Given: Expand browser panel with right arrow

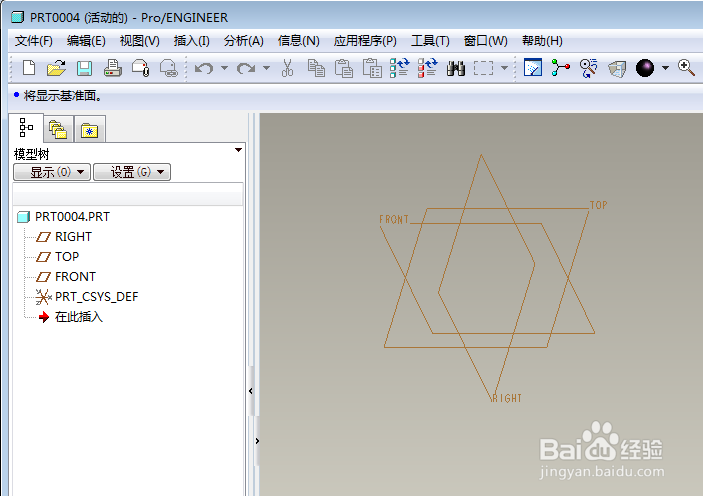Looking at the screenshot, I should [257, 441].
